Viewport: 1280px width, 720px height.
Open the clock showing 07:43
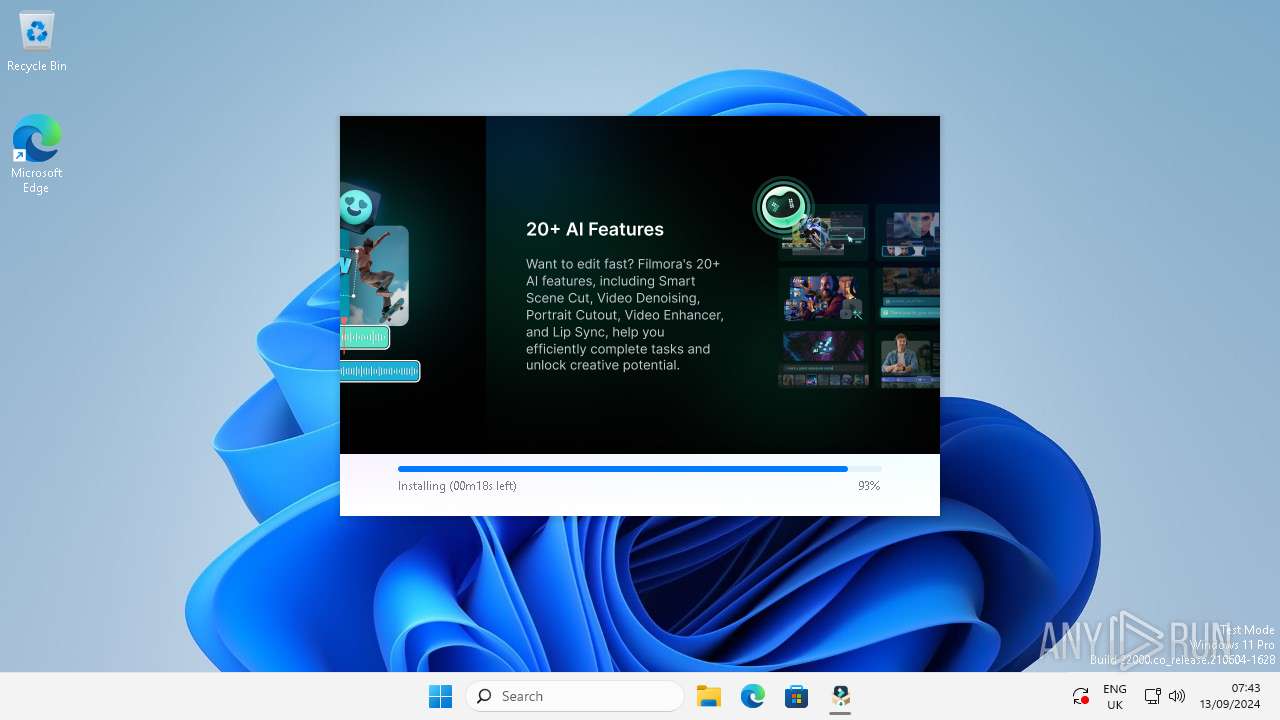point(1230,696)
